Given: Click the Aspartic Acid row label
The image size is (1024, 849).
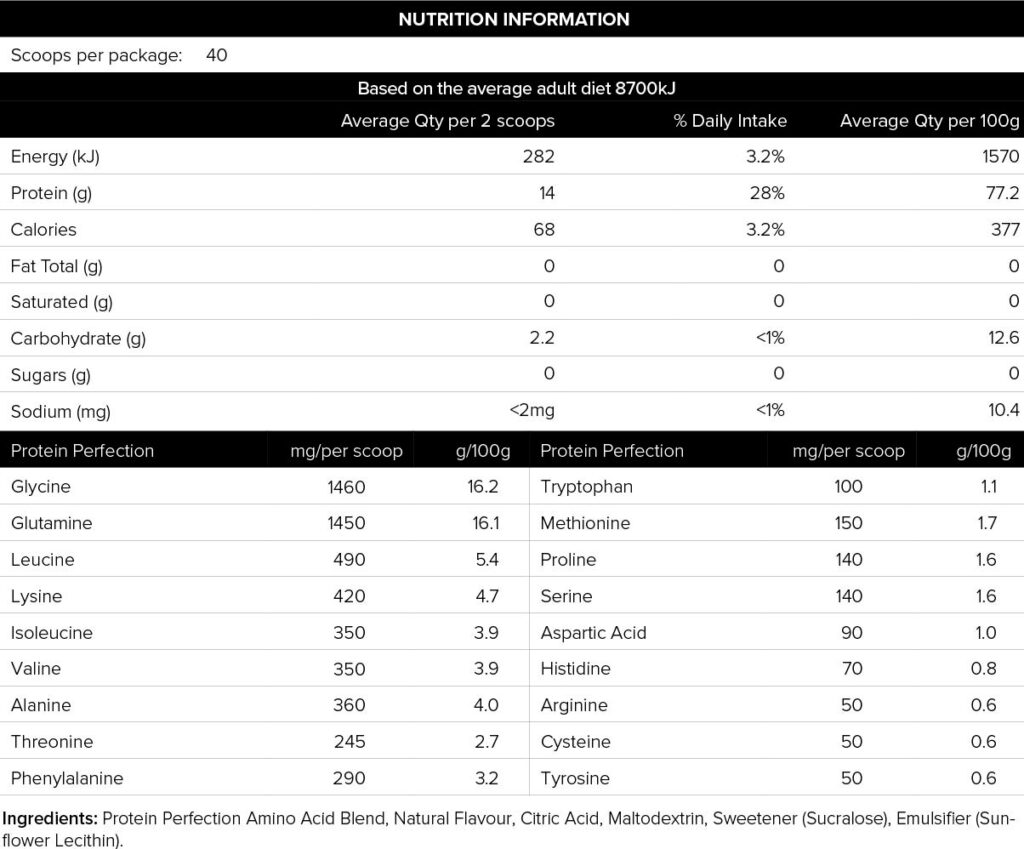Looking at the screenshot, I should click(x=593, y=632).
